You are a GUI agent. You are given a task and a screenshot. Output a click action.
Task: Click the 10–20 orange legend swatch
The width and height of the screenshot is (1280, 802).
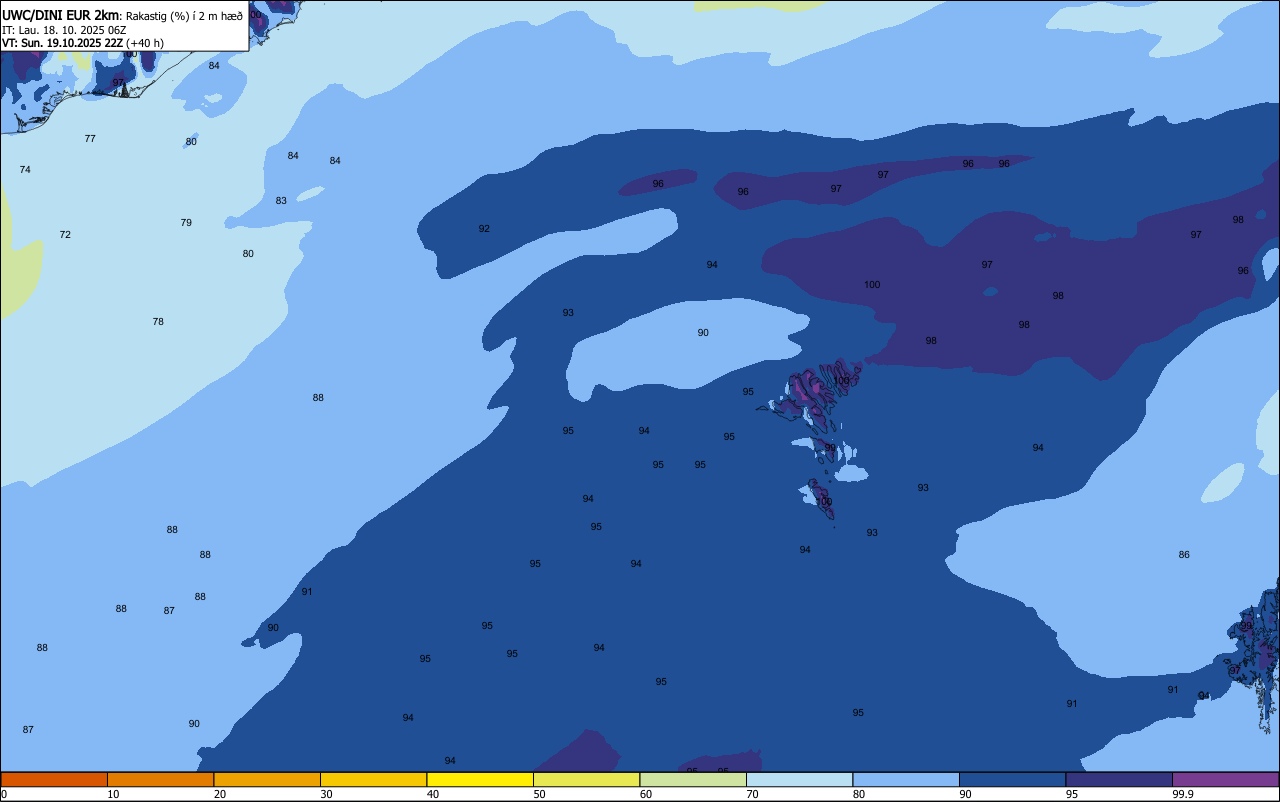(x=160, y=779)
